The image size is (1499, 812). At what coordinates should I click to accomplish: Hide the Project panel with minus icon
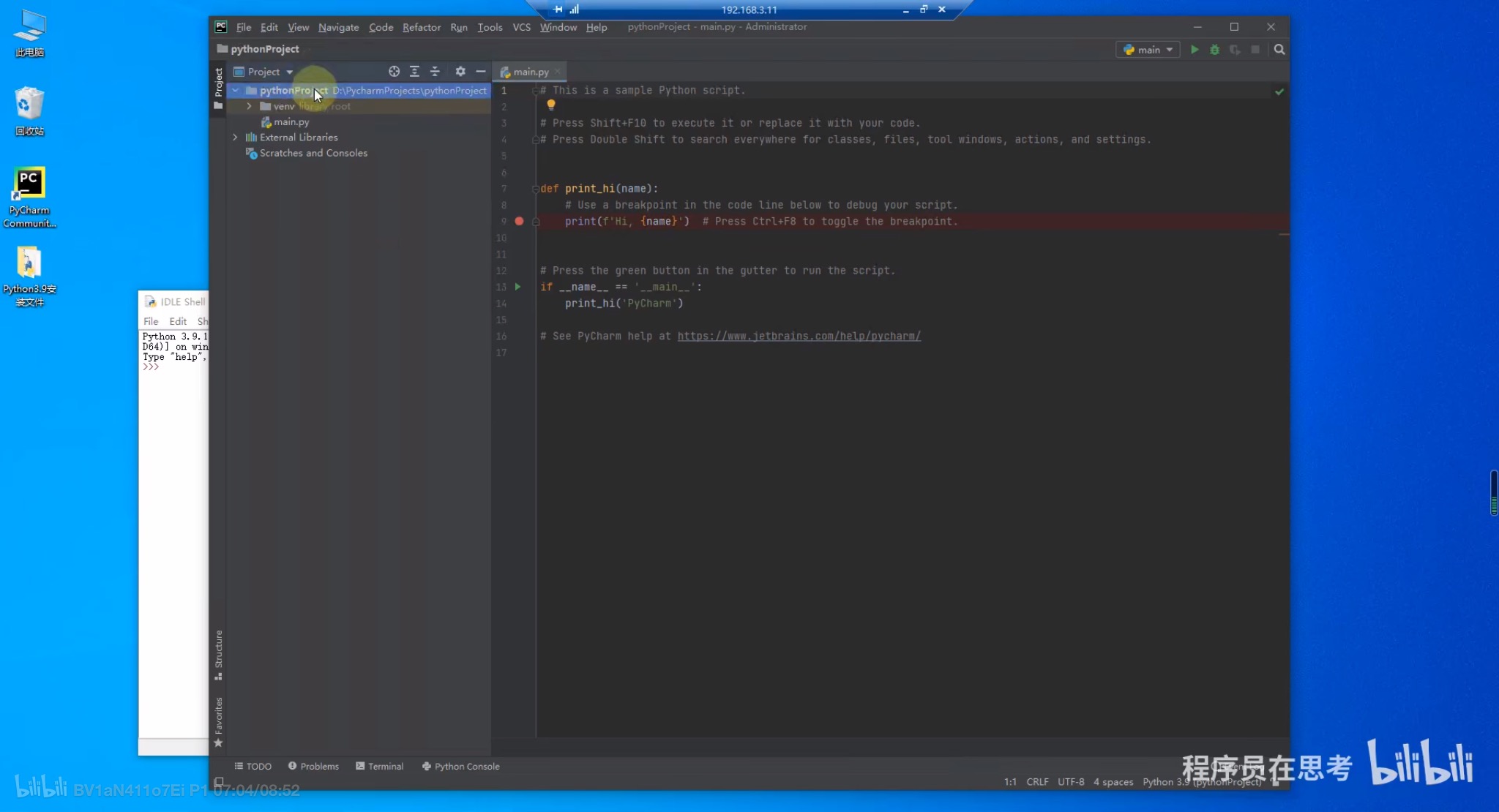(x=481, y=71)
